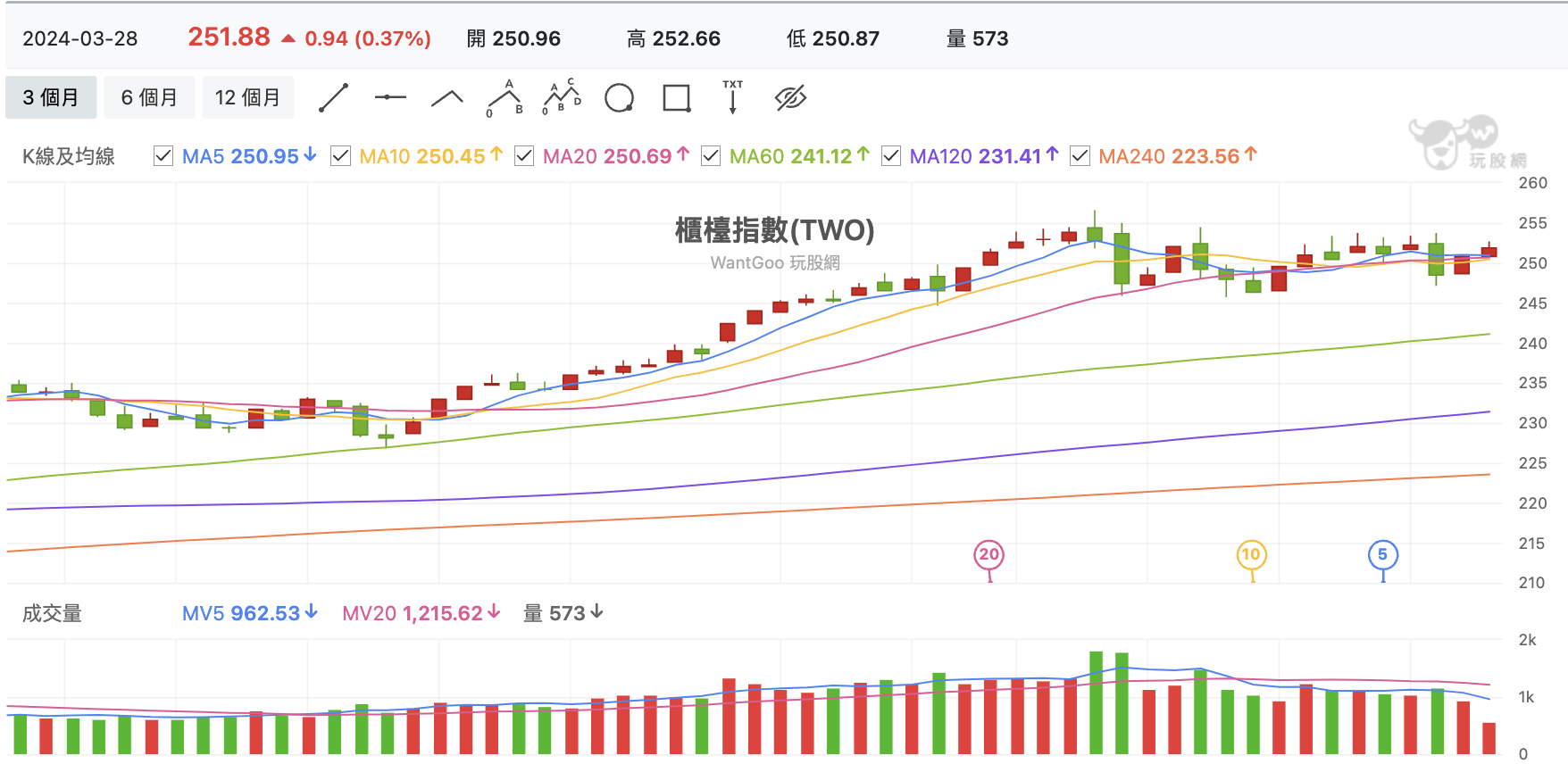This screenshot has height=764, width=1568.
Task: Toggle the MA120 checkbox
Action: [891, 156]
